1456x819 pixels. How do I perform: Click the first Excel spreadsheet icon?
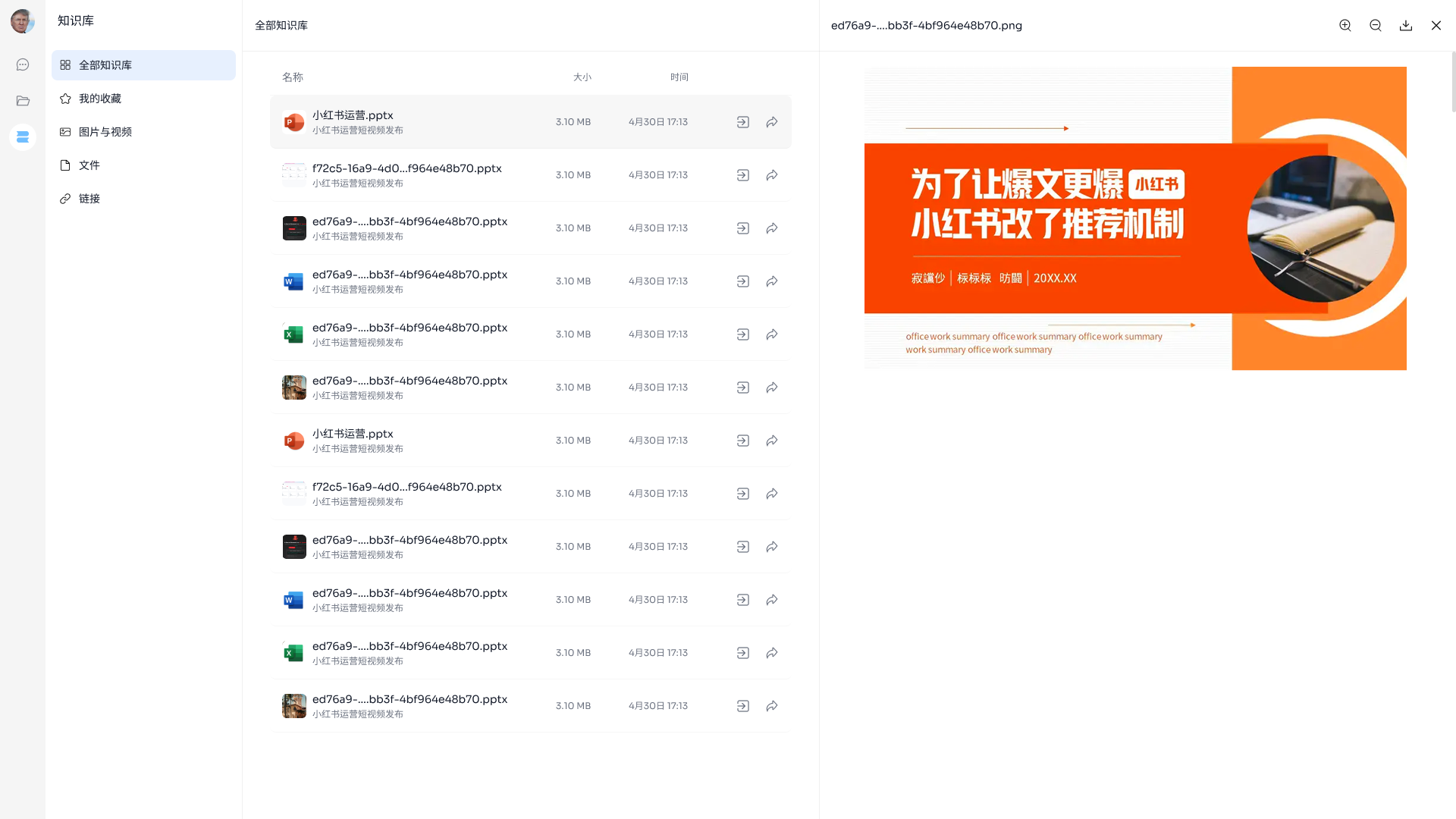point(293,334)
